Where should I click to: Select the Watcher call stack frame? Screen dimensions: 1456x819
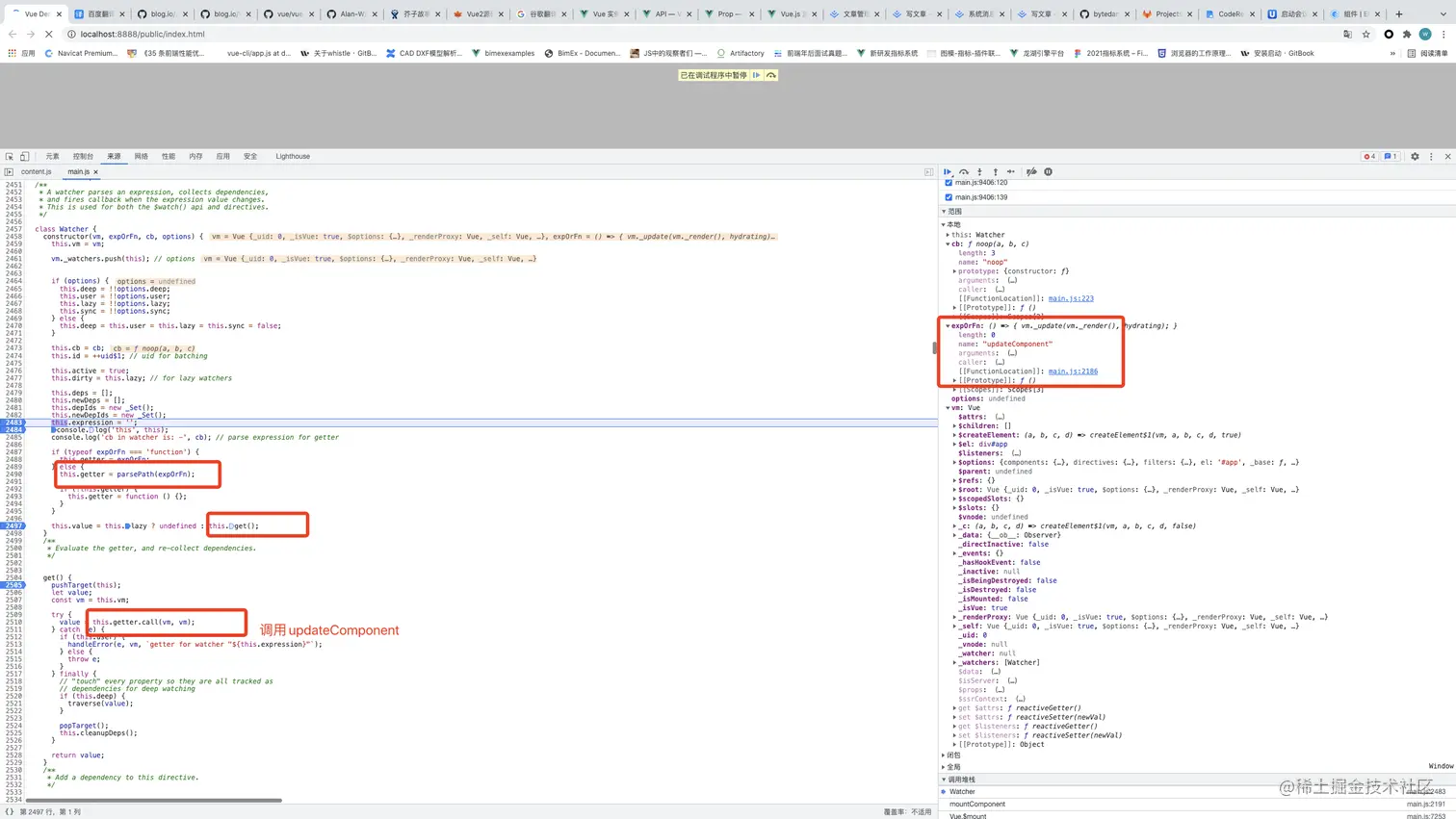click(x=1197, y=792)
